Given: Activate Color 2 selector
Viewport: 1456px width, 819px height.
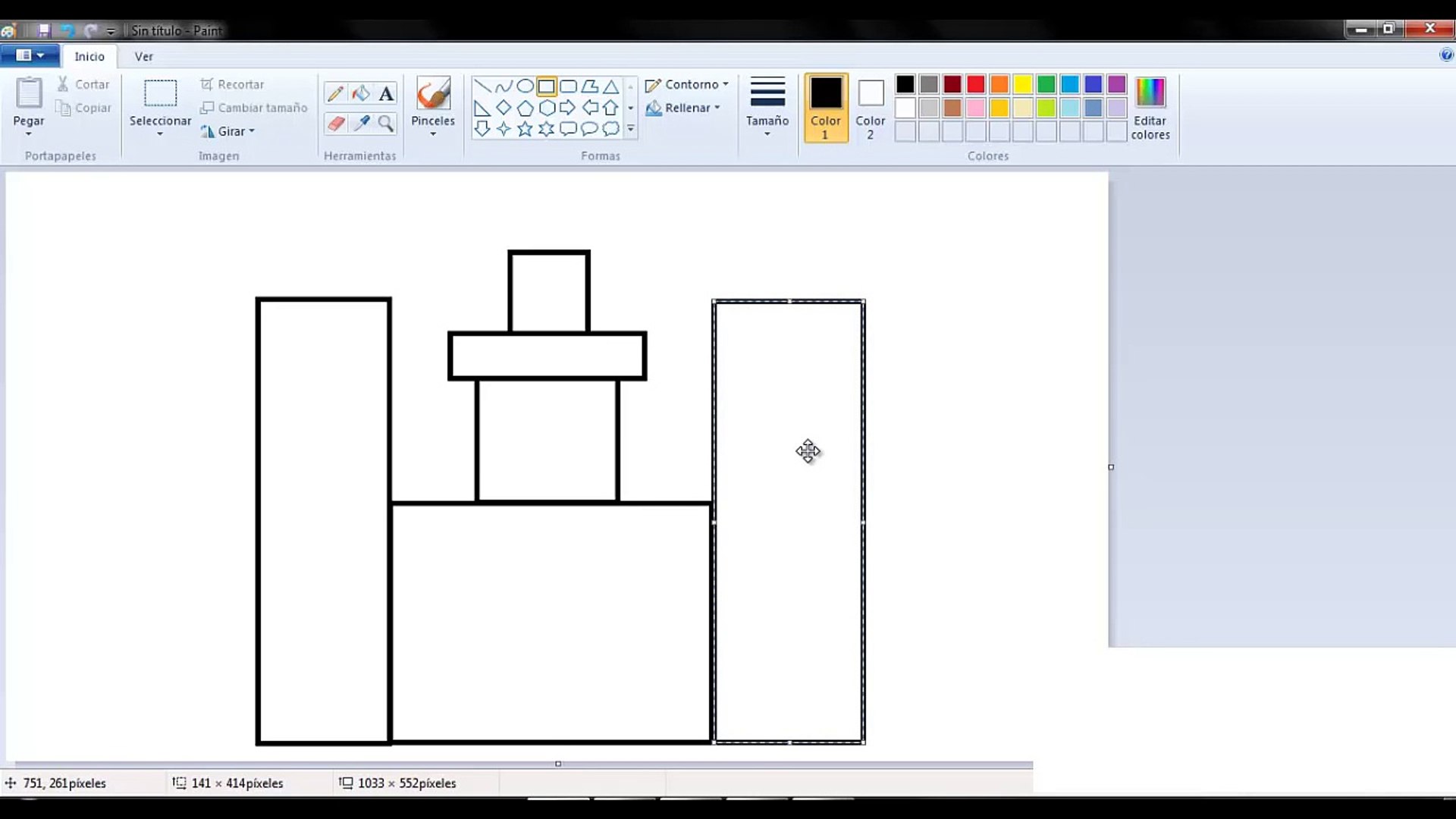Looking at the screenshot, I should [870, 108].
